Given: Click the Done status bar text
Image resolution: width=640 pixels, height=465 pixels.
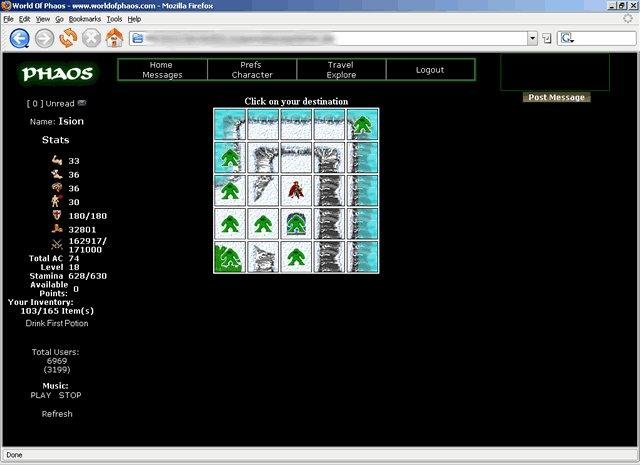Looking at the screenshot, I should click(x=14, y=455).
